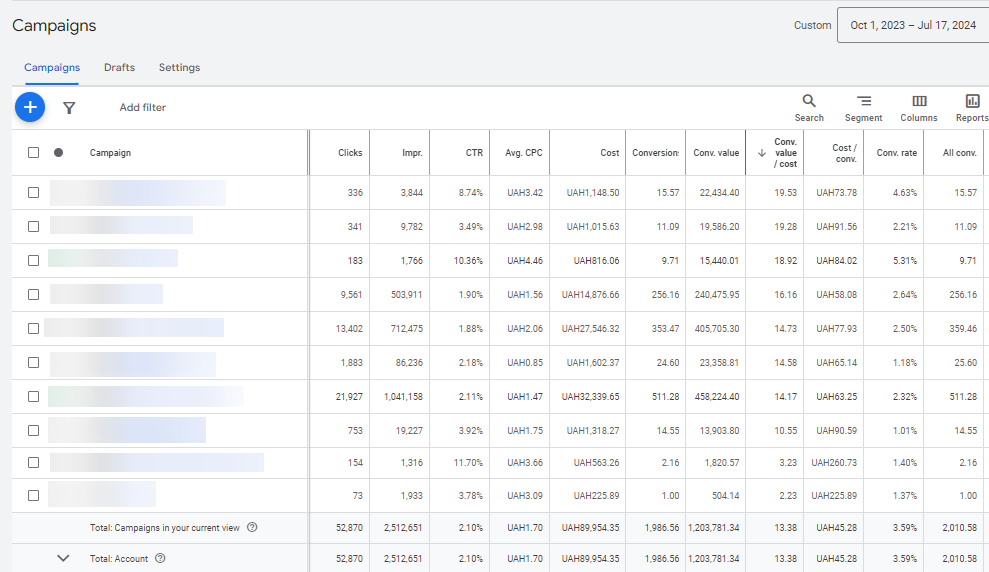Switch to the Drafts tab

119,67
